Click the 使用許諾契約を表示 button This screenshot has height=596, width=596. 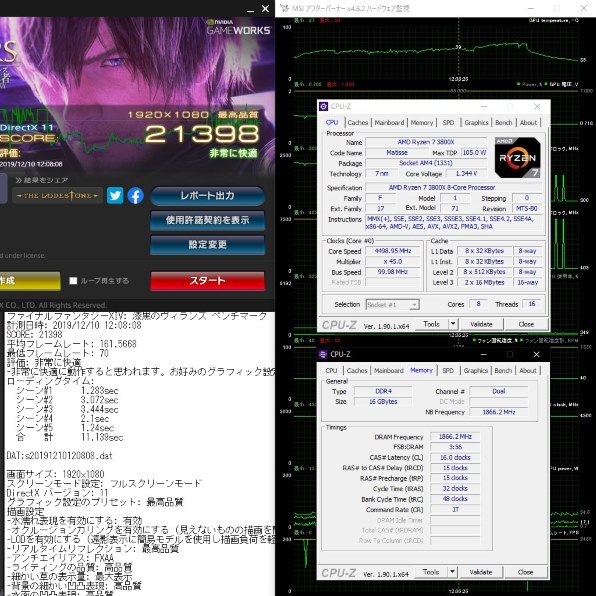[208, 220]
